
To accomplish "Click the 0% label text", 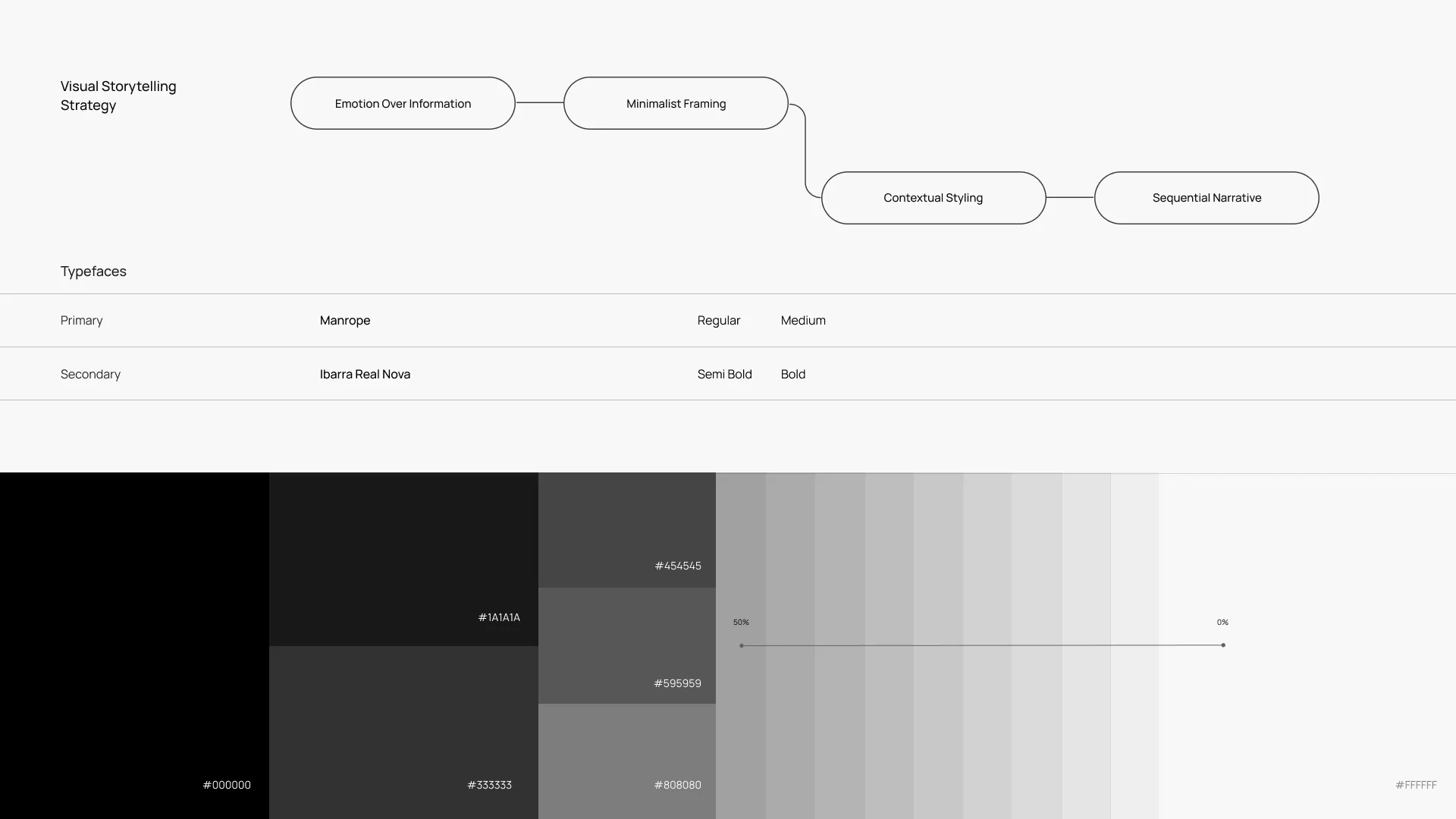I will coord(1222,622).
